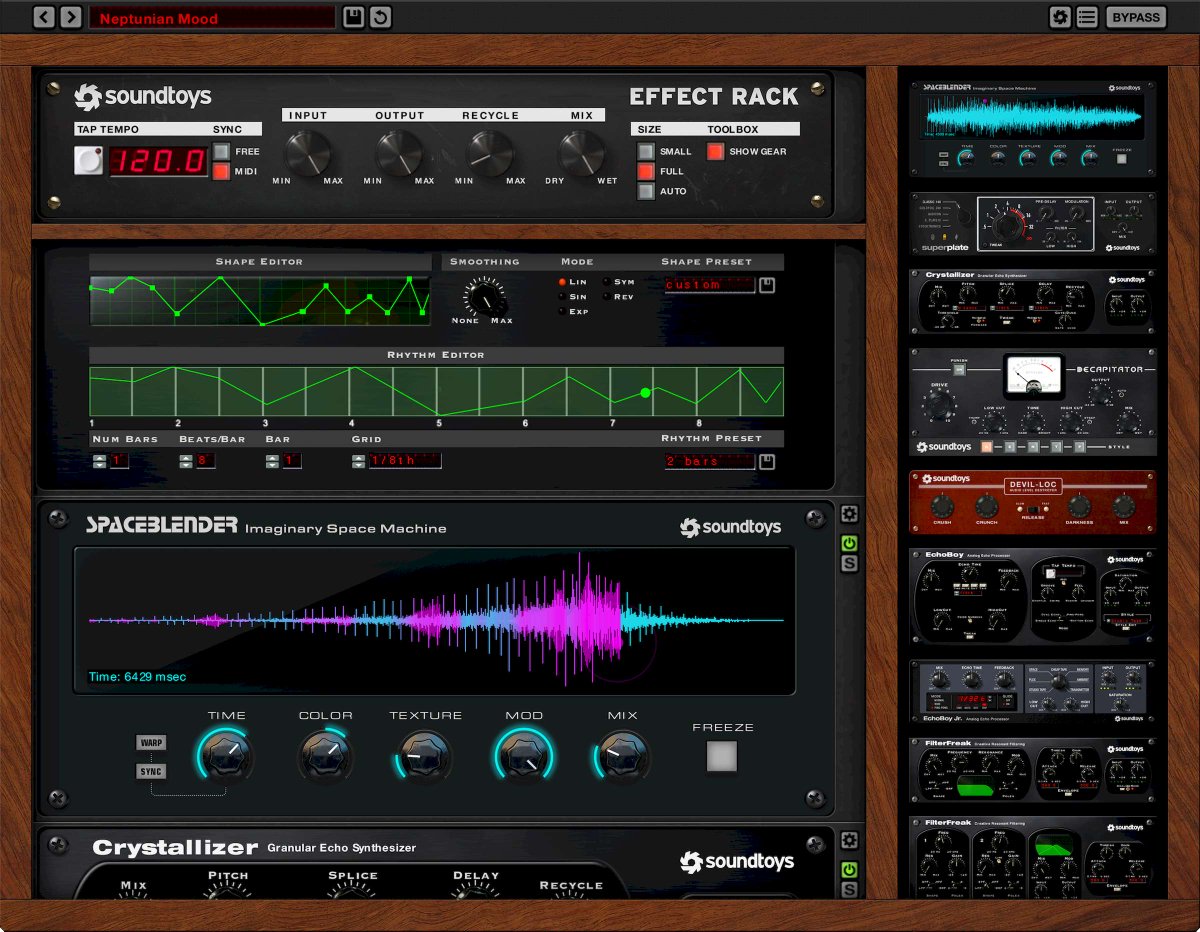Select SIN mode

tap(562, 297)
